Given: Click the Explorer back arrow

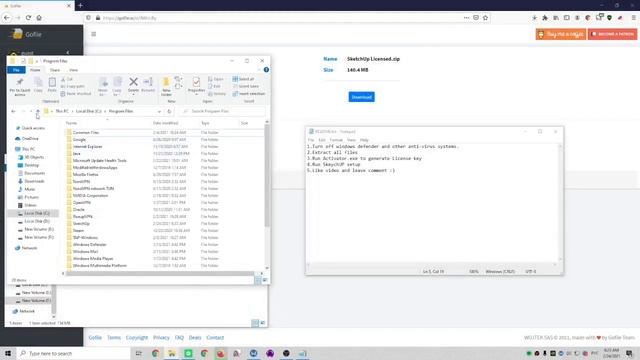Looking at the screenshot, I should point(13,111).
